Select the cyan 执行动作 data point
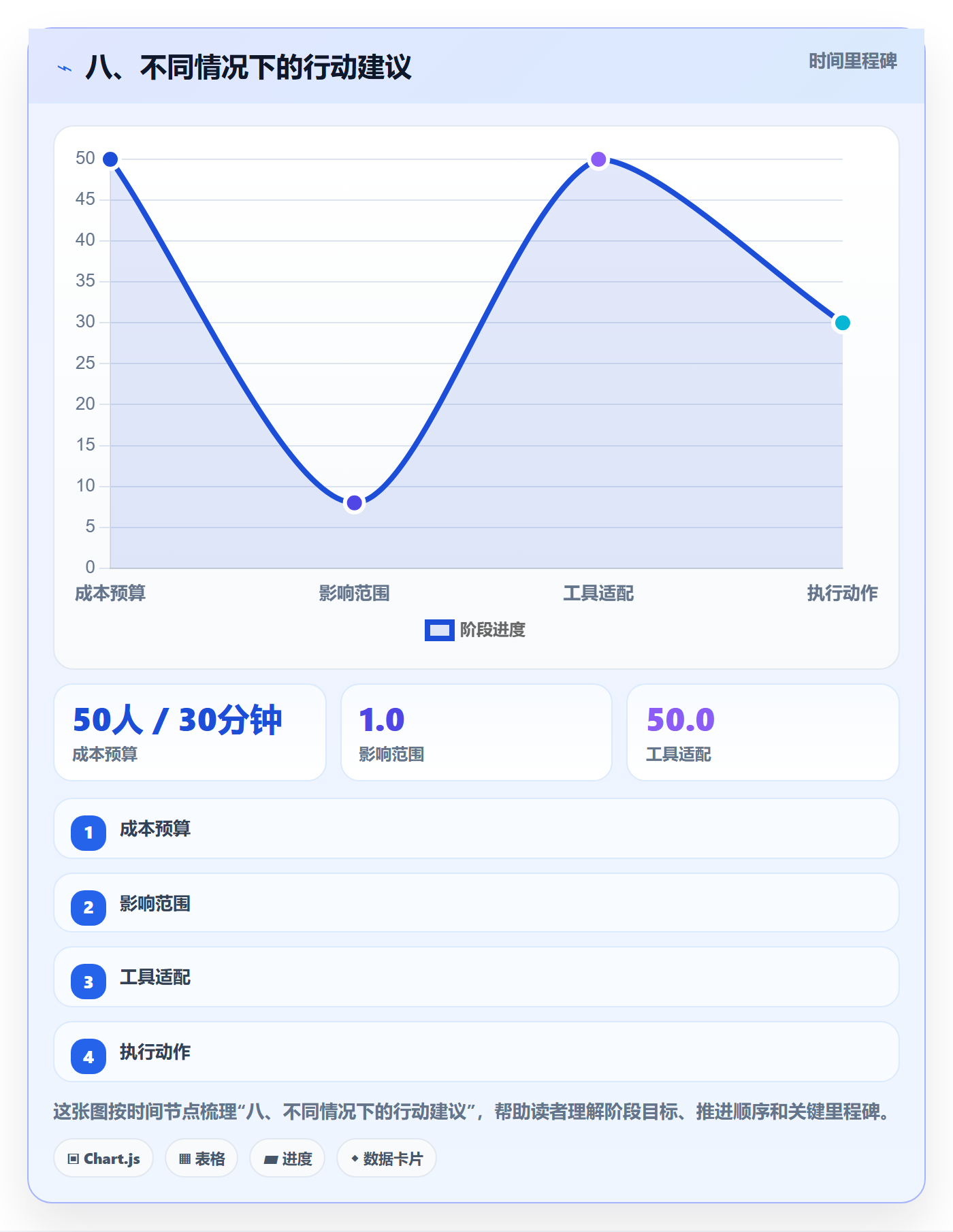 843,323
